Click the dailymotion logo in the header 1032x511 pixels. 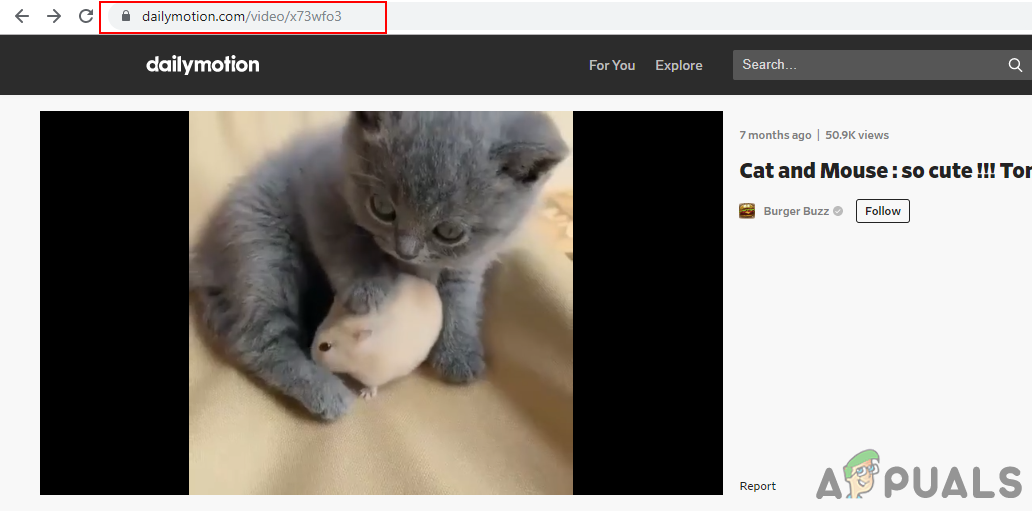(203, 65)
